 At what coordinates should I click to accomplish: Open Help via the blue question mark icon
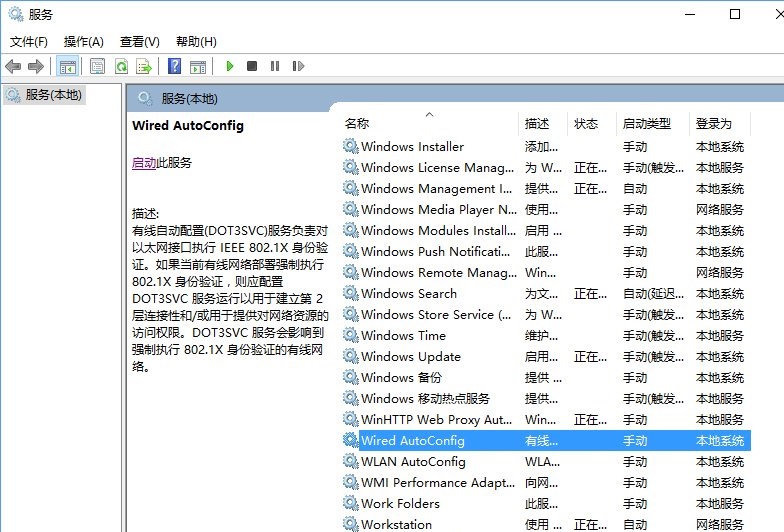174,66
